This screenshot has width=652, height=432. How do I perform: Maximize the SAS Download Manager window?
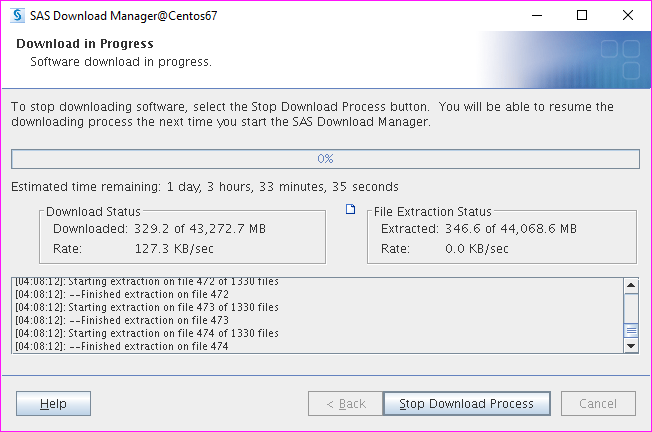583,15
